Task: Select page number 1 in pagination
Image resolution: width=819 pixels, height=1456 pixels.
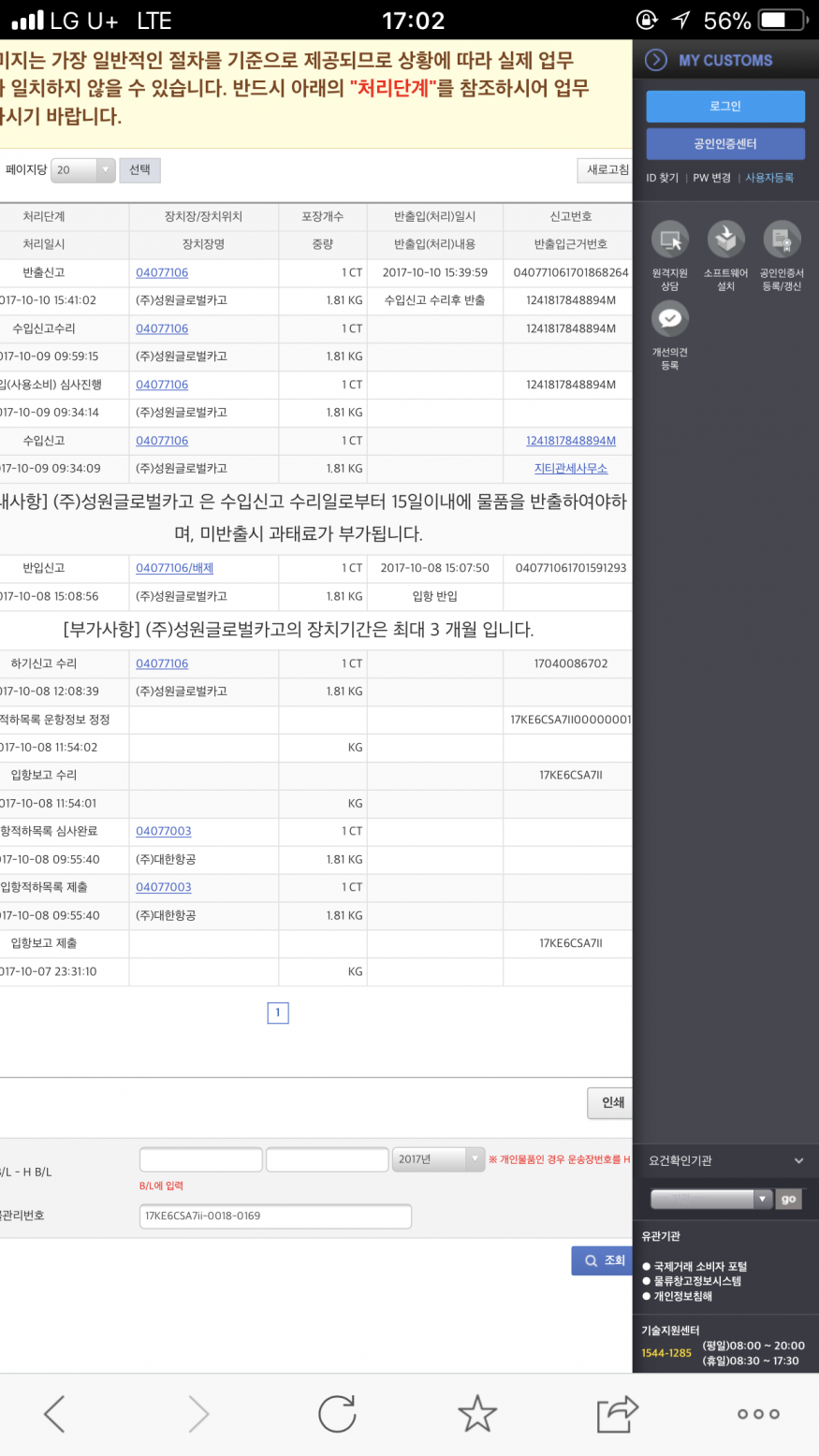Action: click(278, 1012)
